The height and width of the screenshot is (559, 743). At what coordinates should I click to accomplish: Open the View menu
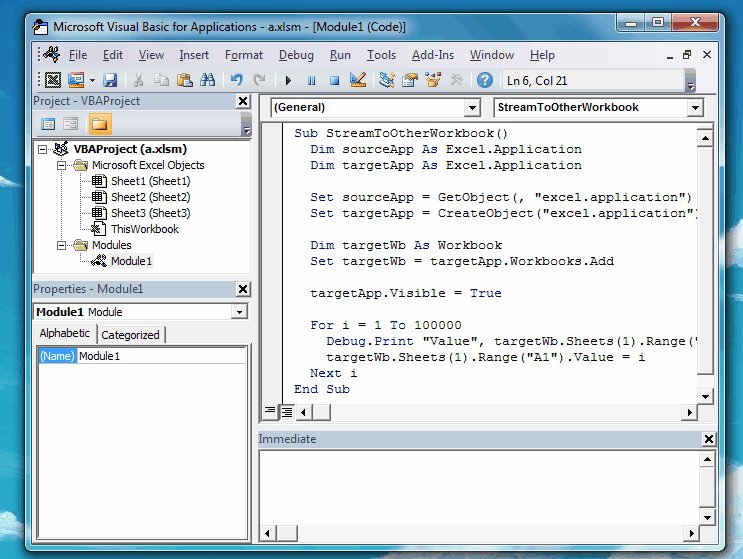[151, 55]
